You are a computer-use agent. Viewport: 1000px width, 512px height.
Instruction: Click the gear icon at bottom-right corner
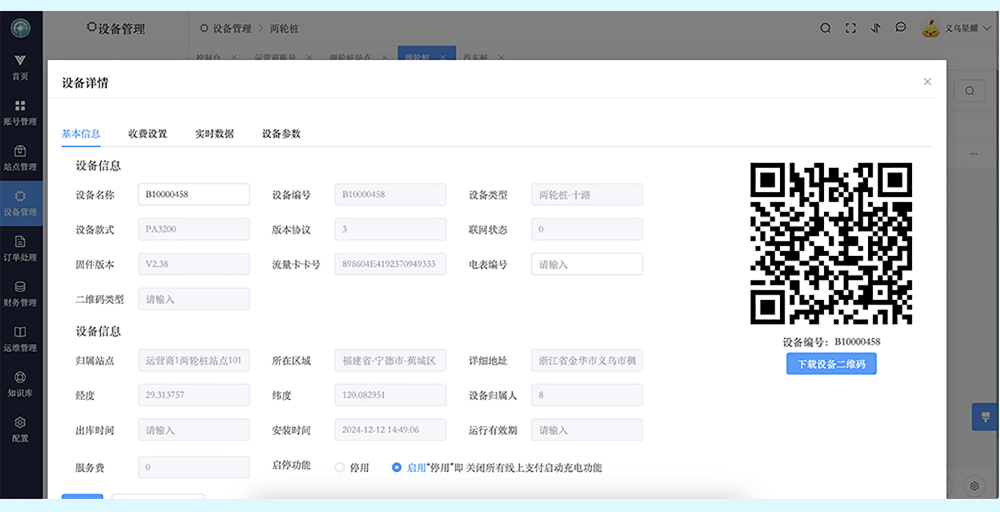tap(974, 486)
